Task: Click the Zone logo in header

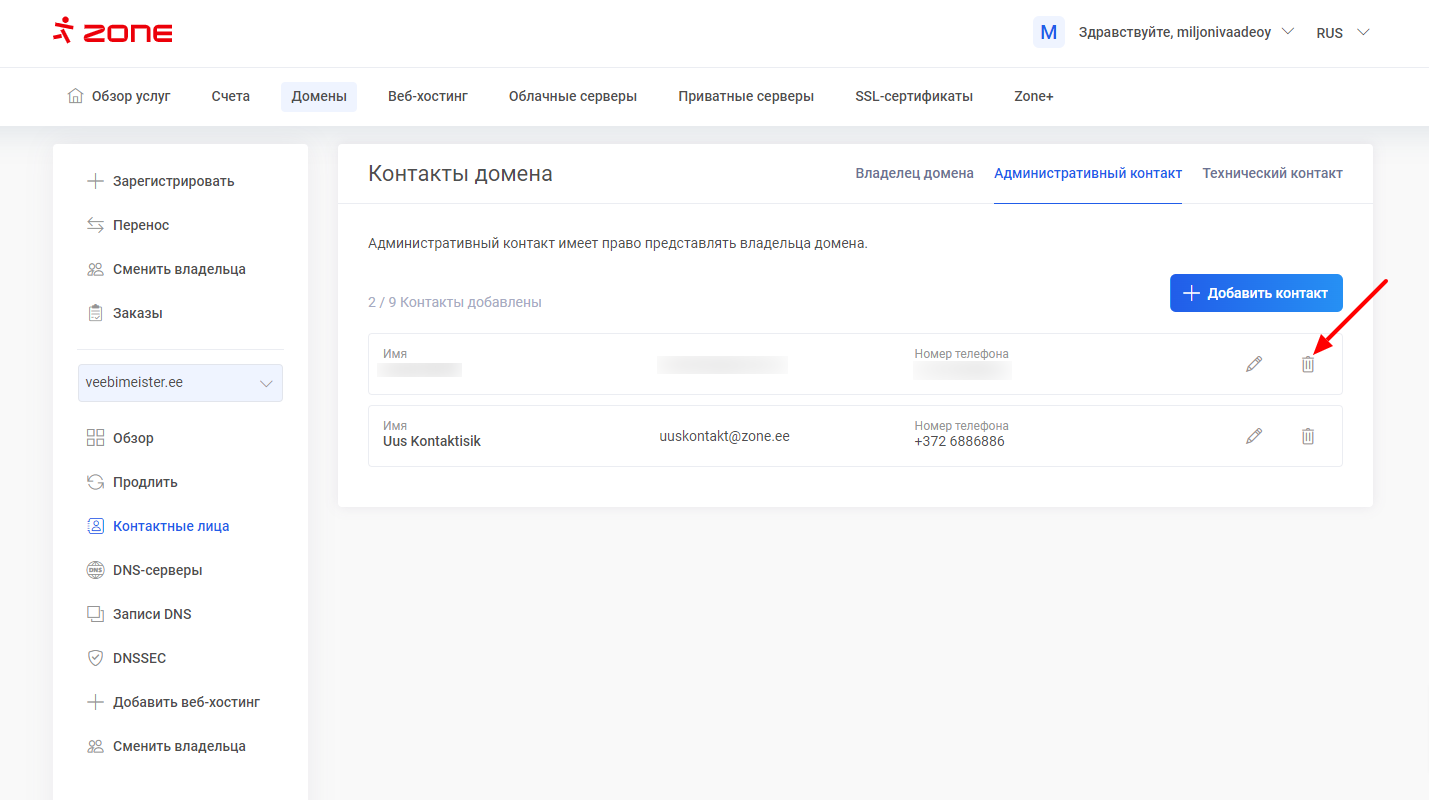Action: (113, 32)
